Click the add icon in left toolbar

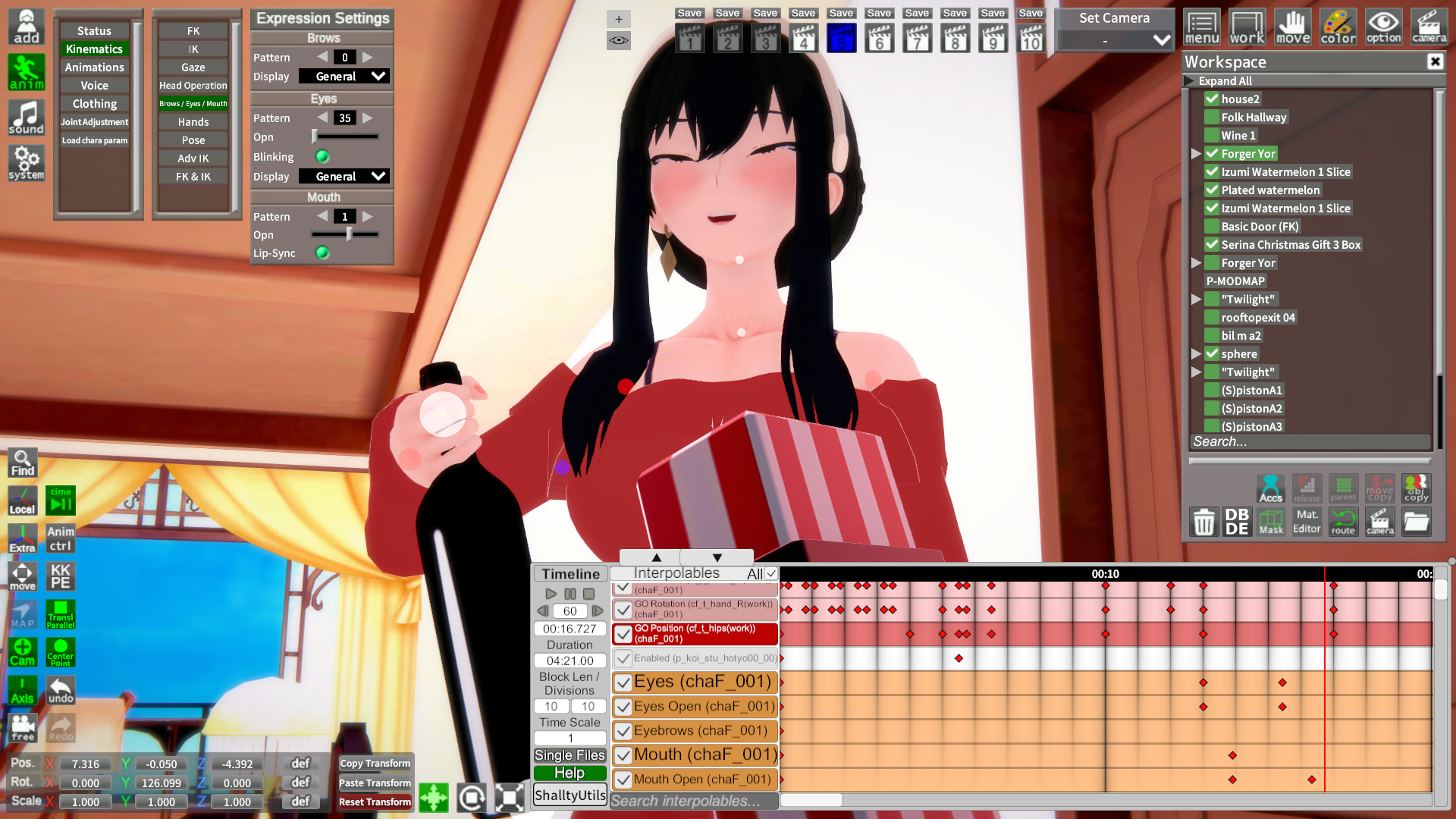click(27, 27)
